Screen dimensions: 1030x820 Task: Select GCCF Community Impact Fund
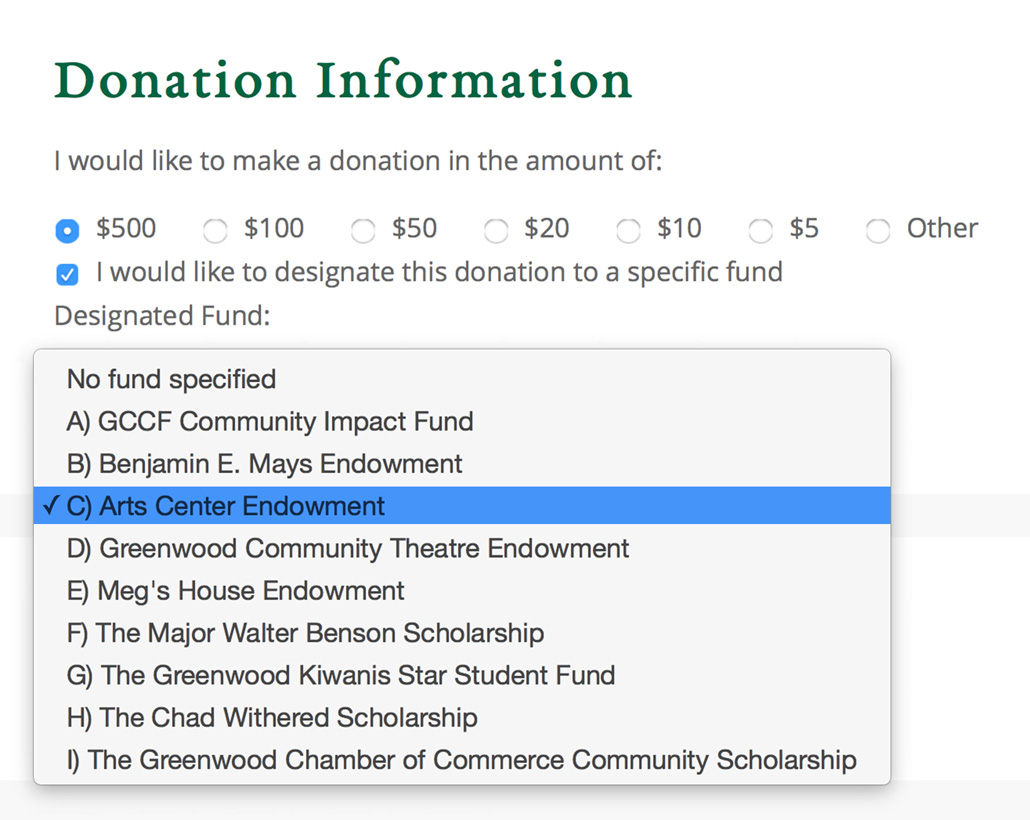coord(462,421)
